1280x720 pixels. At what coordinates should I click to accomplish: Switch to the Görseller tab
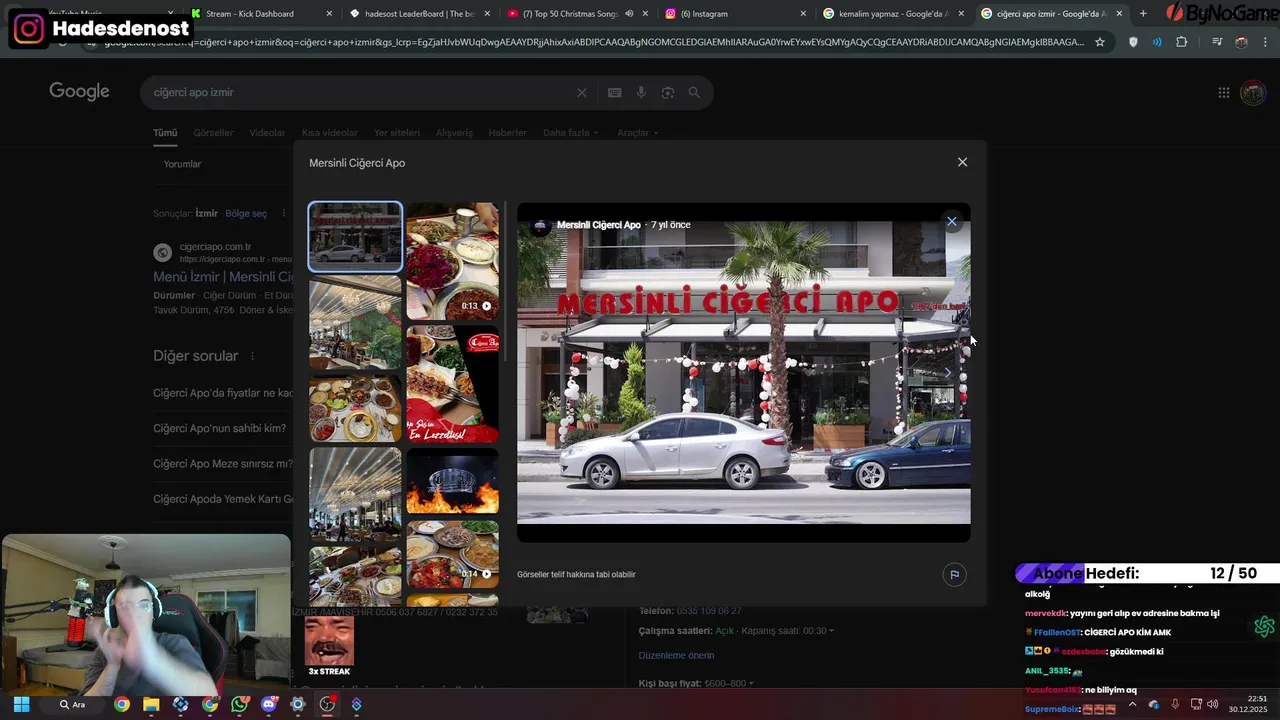[x=213, y=133]
